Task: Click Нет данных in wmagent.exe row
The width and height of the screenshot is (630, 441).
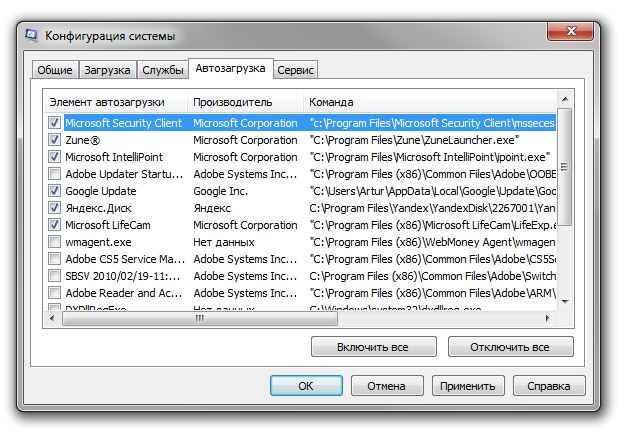Action: [224, 242]
